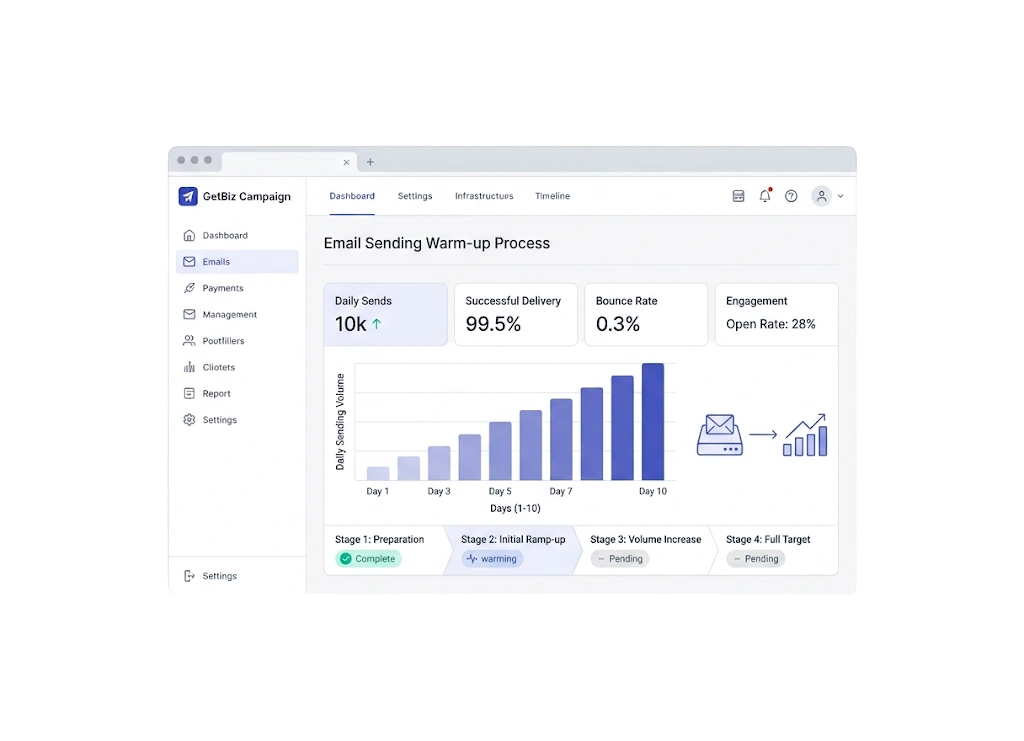Click the Stage 3: Volume Increase step
The width and height of the screenshot is (1024, 741).
click(645, 550)
